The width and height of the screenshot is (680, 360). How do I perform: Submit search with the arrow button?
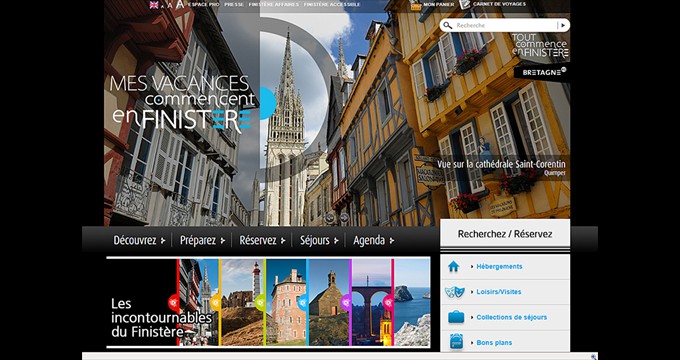tap(563, 26)
